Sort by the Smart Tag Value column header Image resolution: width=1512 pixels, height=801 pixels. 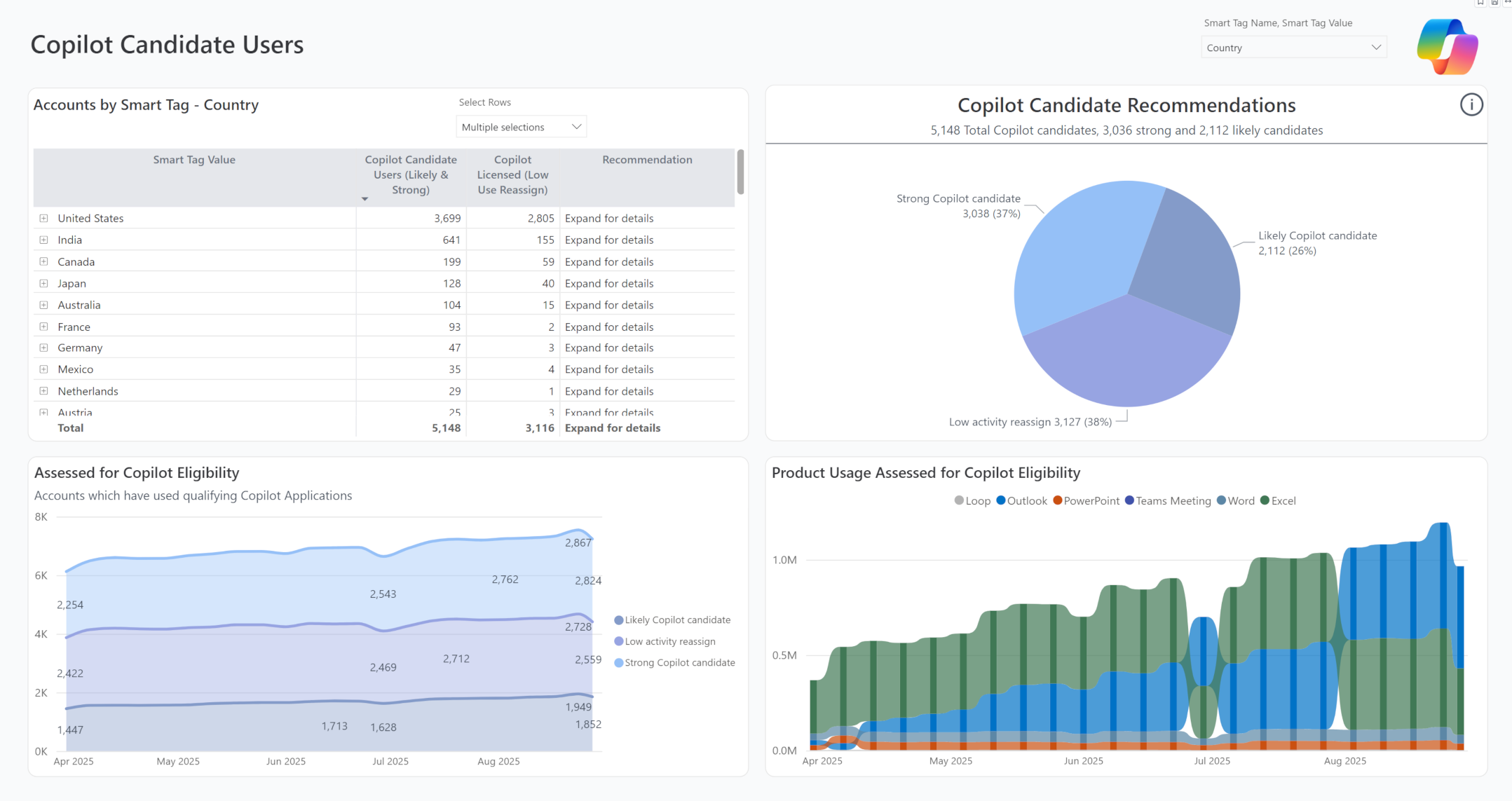click(x=194, y=160)
